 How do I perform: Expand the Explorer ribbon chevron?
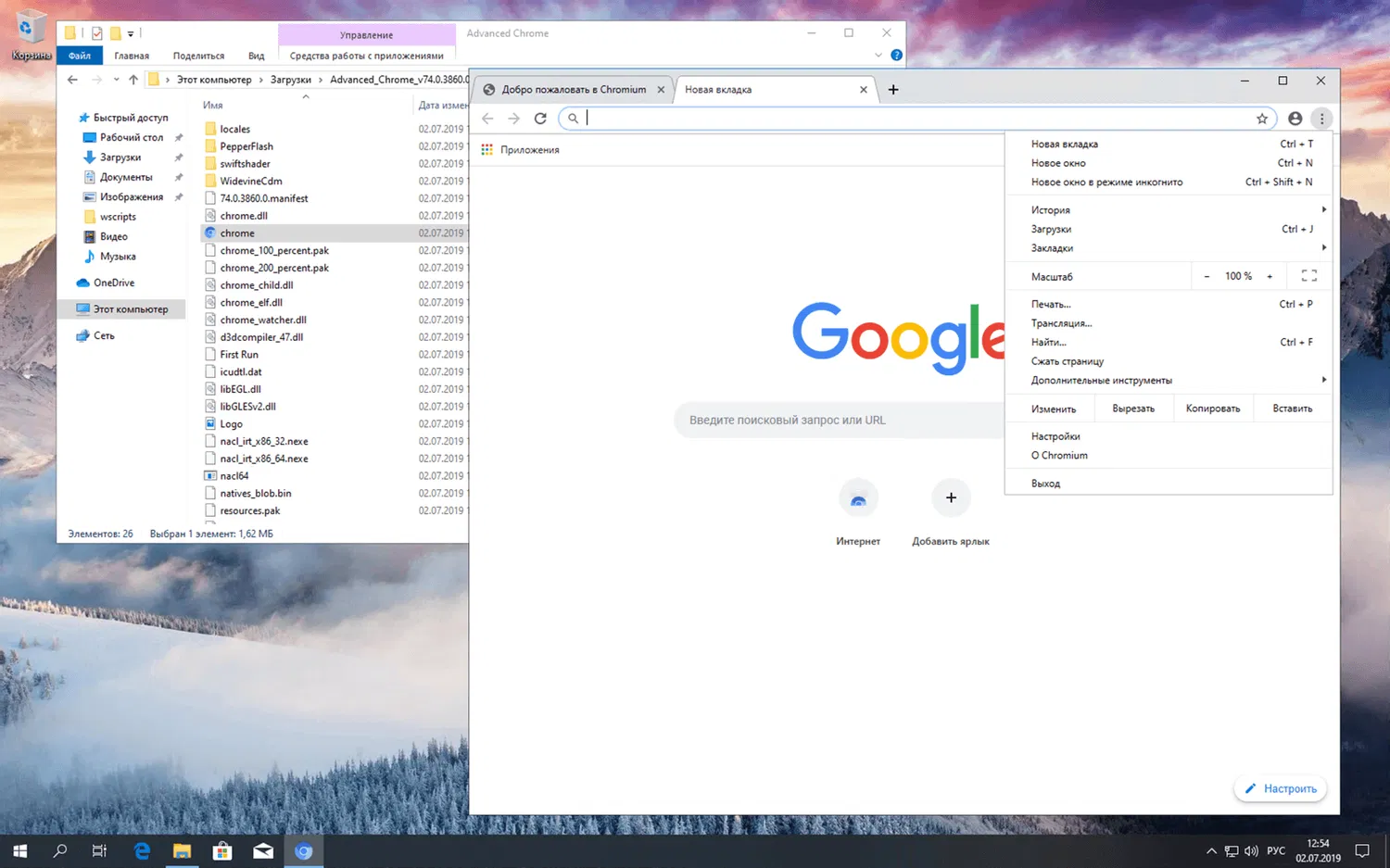(x=878, y=56)
